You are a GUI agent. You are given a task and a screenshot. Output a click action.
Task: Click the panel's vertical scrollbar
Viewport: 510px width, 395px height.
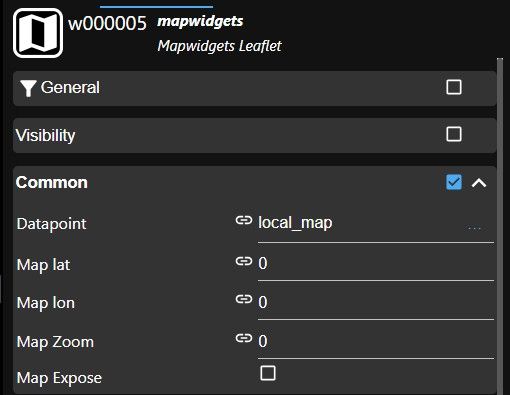click(x=500, y=226)
